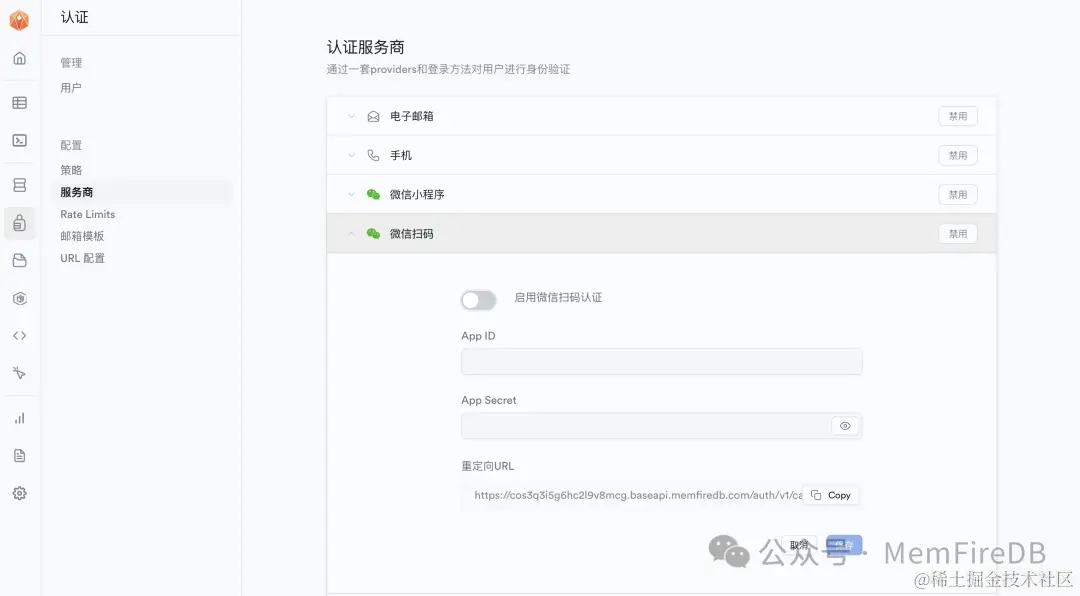This screenshot has height=596, width=1080.
Task: Select the Authentication lock icon
Action: [x=19, y=222]
